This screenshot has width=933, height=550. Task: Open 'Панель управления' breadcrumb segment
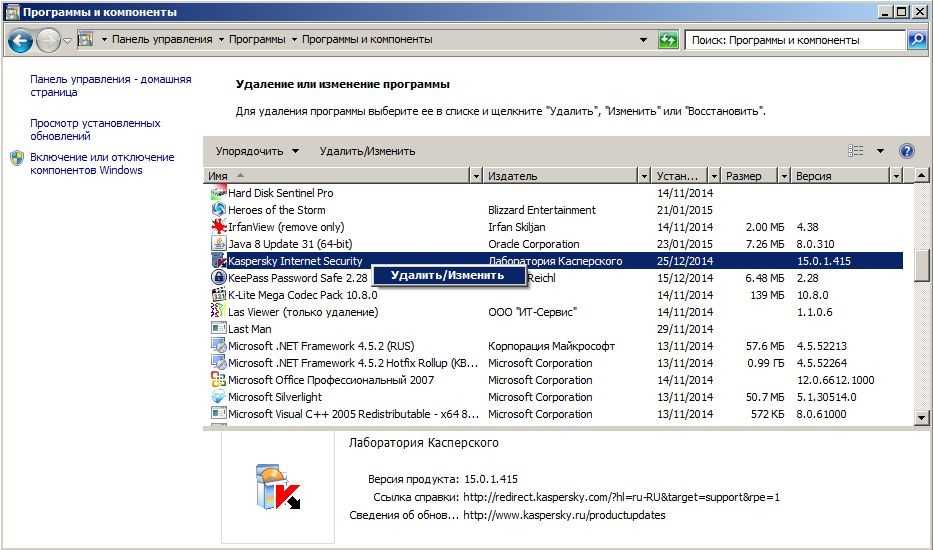[x=162, y=39]
